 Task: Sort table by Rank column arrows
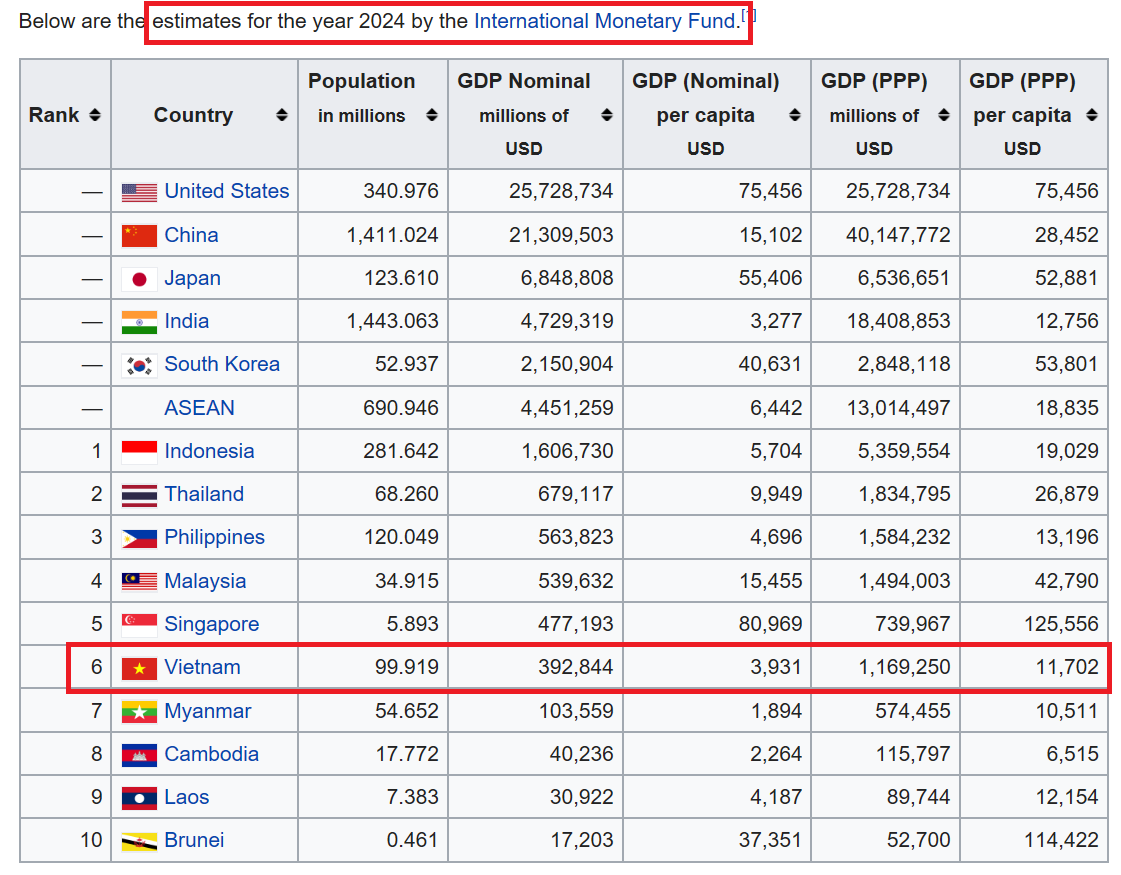click(x=94, y=115)
